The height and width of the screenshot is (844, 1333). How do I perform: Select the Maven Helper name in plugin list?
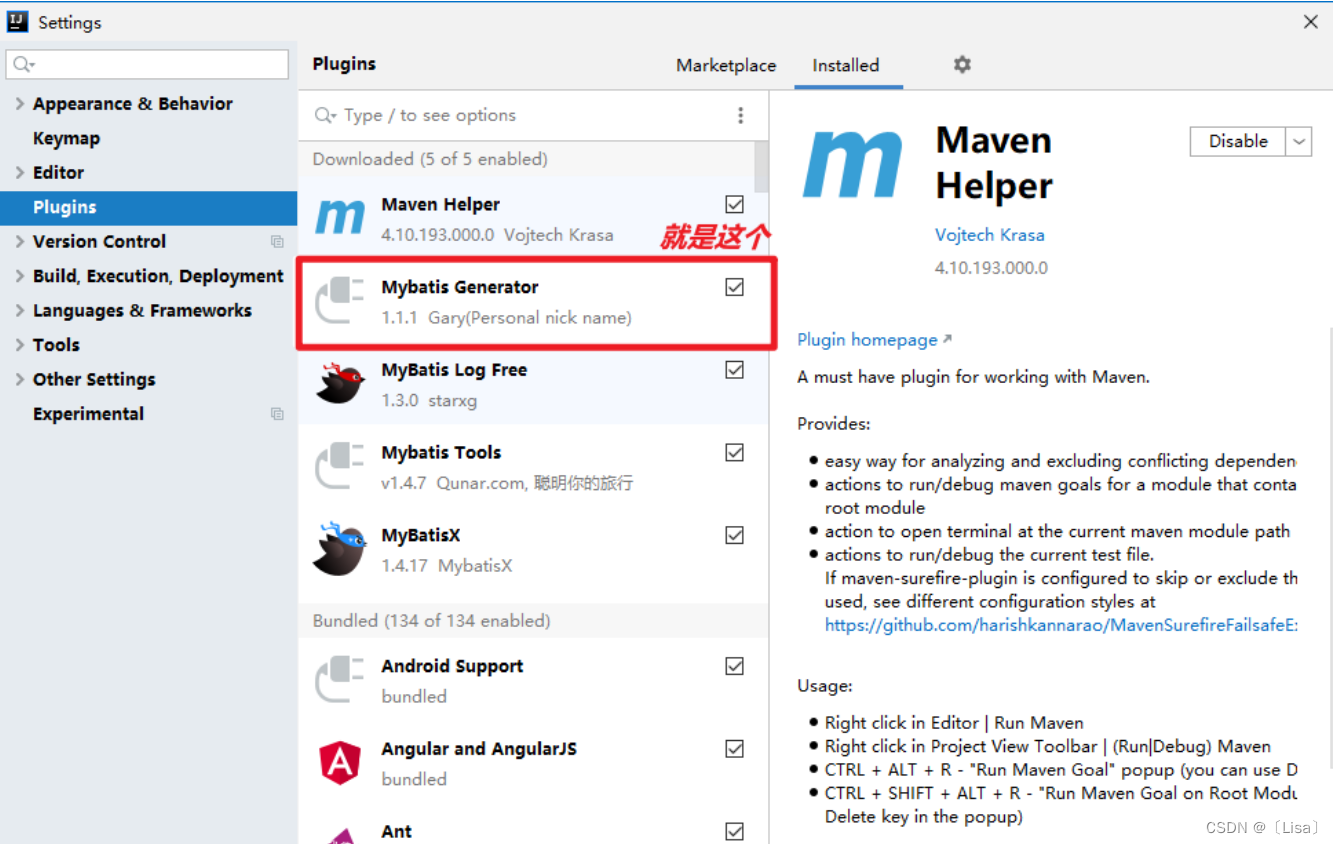pyautogui.click(x=441, y=204)
